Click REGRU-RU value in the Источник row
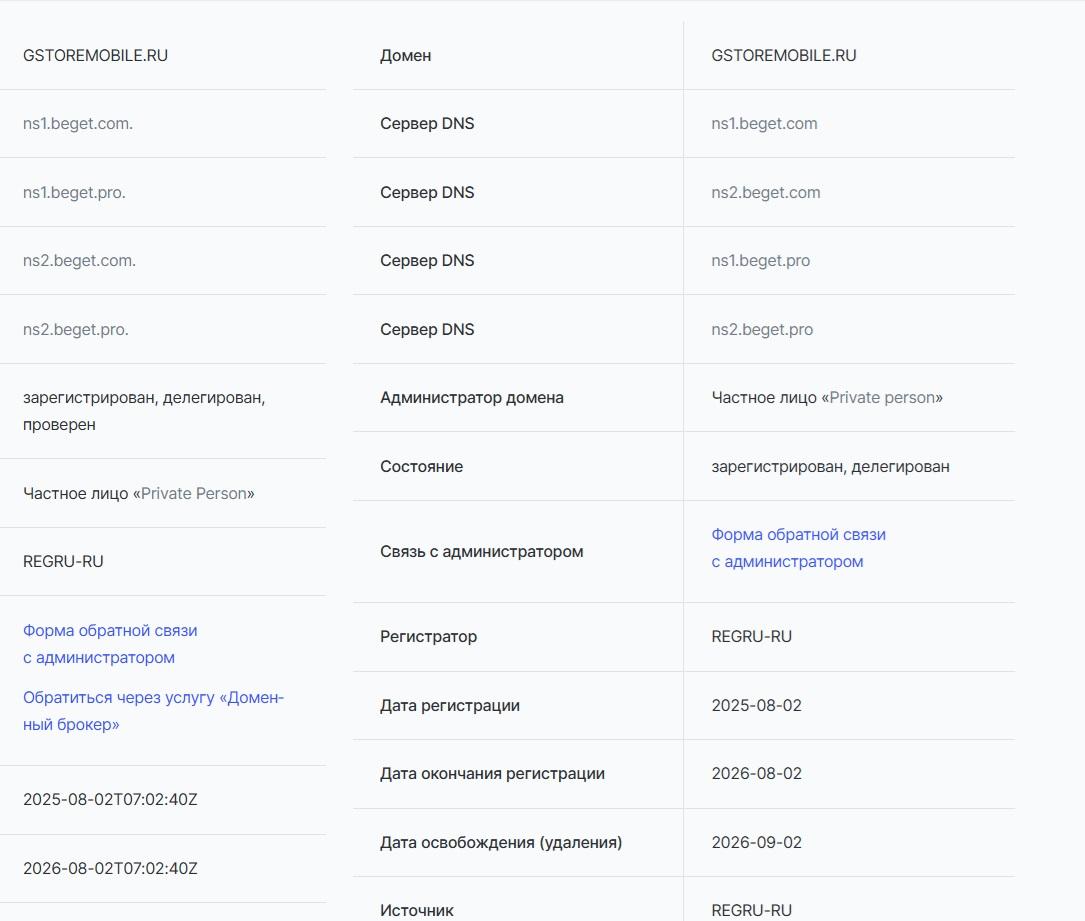Viewport: 1085px width, 921px height. pos(752,910)
